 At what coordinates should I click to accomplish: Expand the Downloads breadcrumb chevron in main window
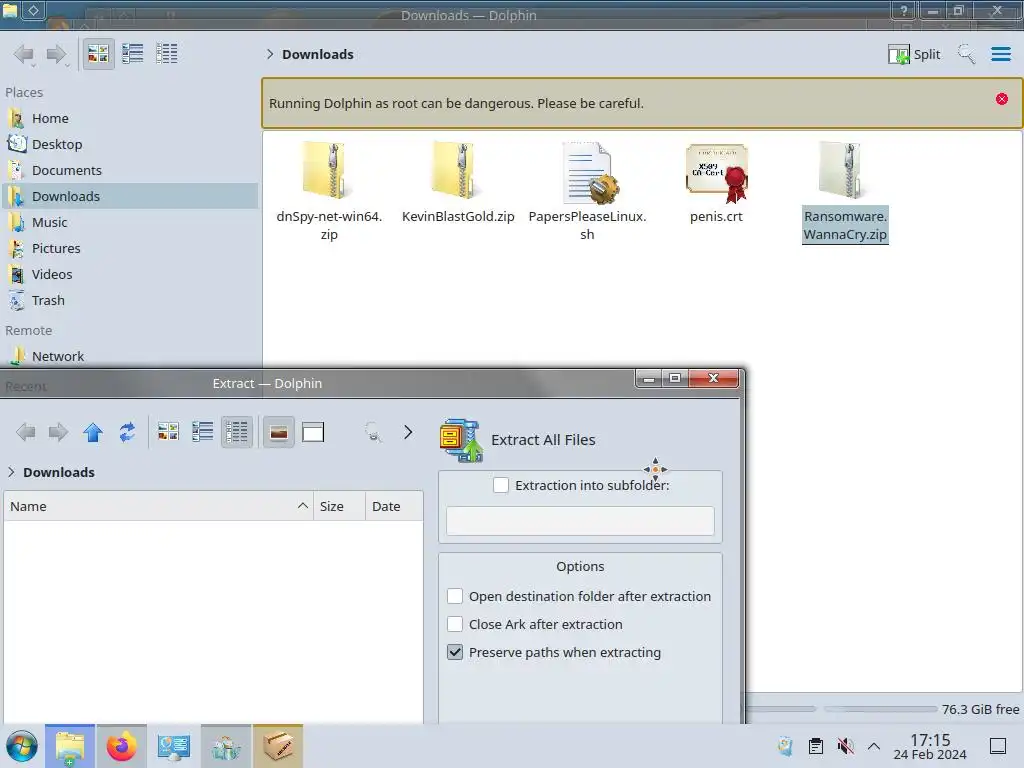pyautogui.click(x=270, y=54)
